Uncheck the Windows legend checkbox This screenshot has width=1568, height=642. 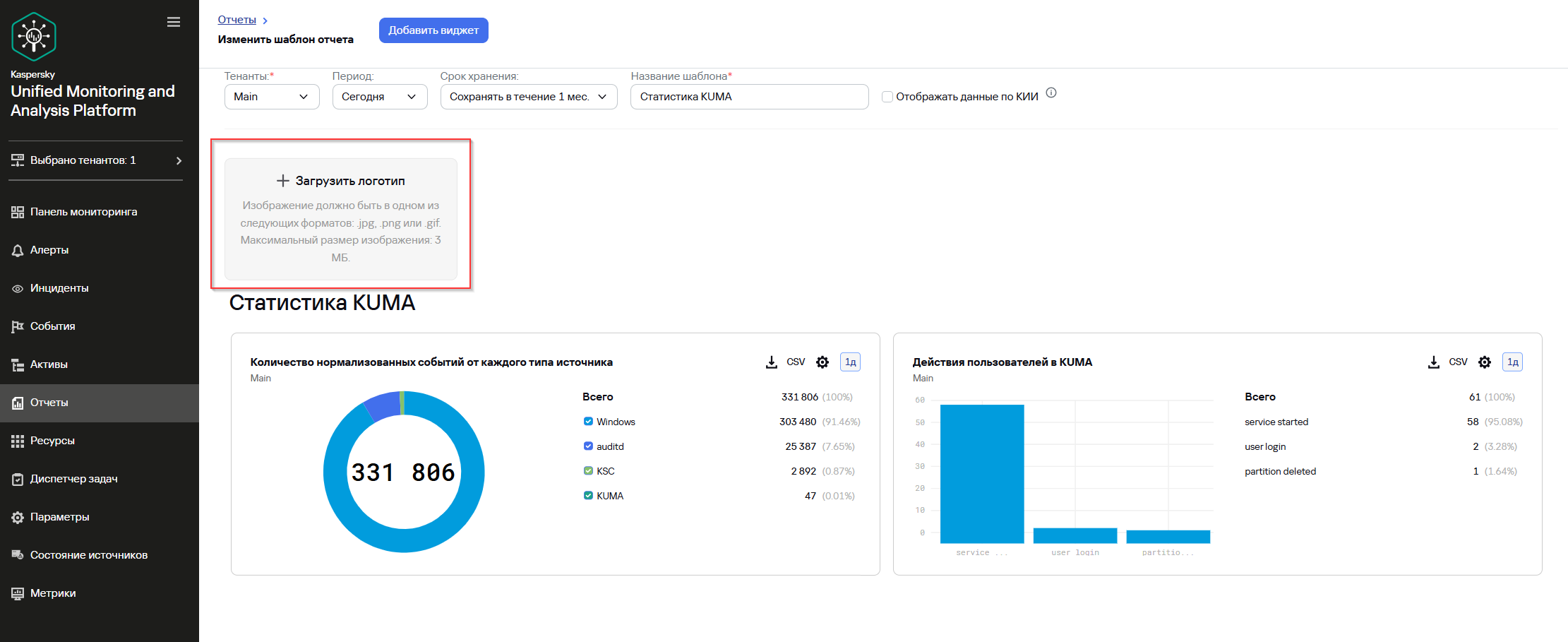(588, 422)
